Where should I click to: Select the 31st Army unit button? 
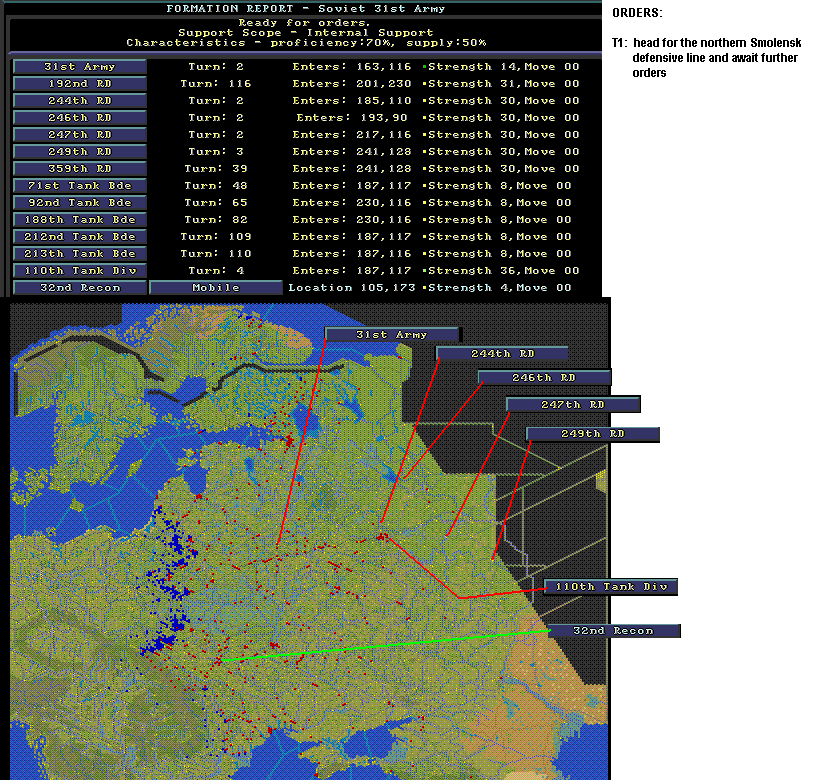[x=80, y=67]
